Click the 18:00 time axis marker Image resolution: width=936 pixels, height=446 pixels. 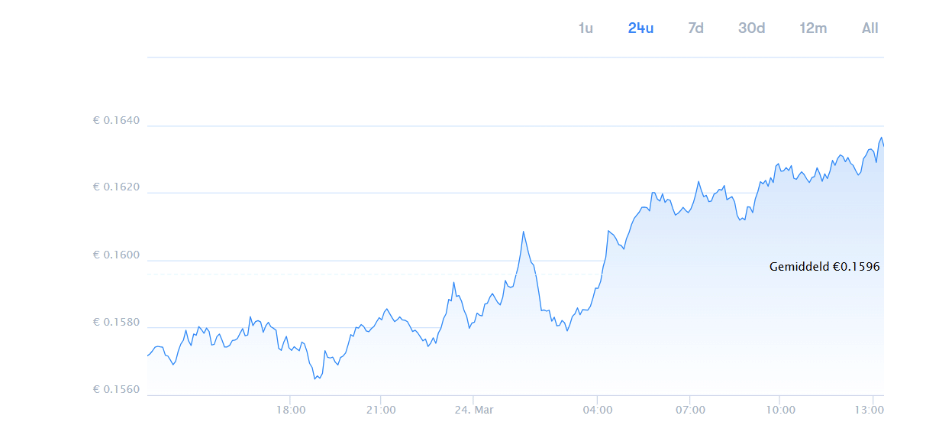point(290,410)
